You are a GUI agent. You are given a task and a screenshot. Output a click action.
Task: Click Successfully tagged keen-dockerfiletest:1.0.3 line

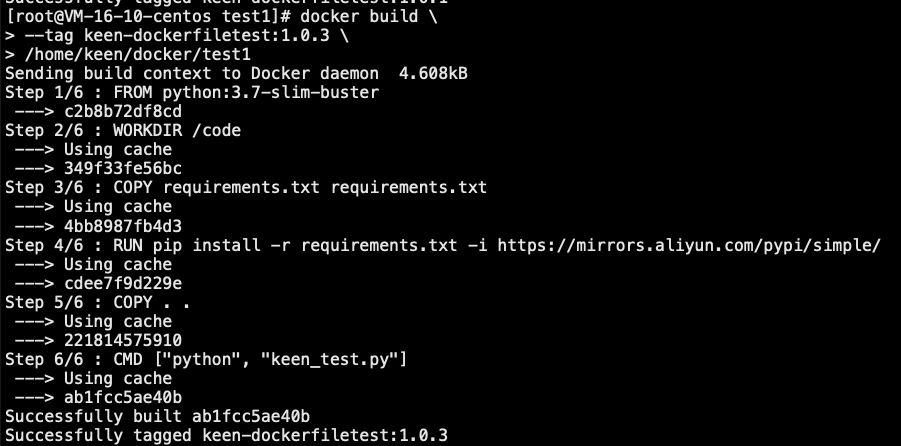pos(226,435)
